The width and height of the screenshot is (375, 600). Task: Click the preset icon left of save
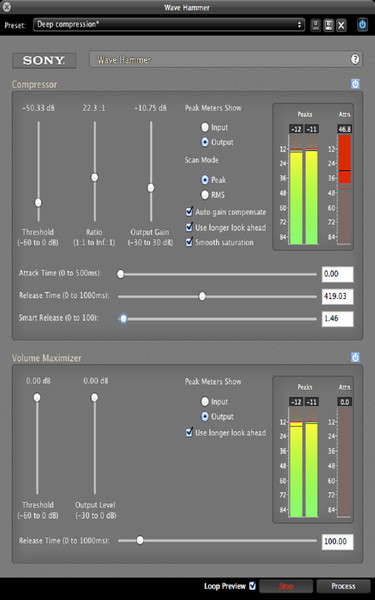tap(315, 26)
